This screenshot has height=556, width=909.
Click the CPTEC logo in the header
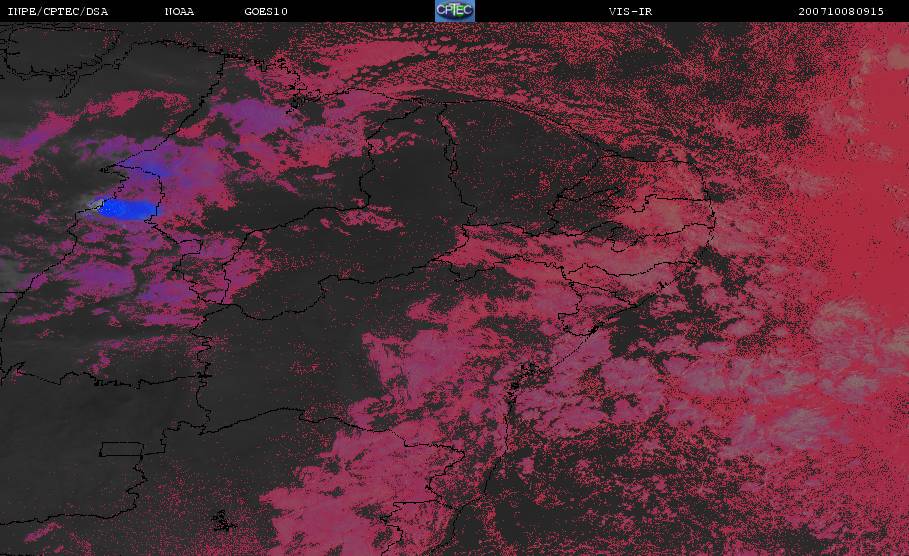[455, 10]
